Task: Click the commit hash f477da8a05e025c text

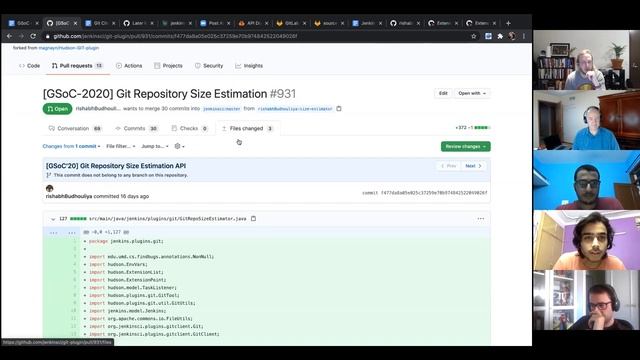Action: click(x=434, y=193)
